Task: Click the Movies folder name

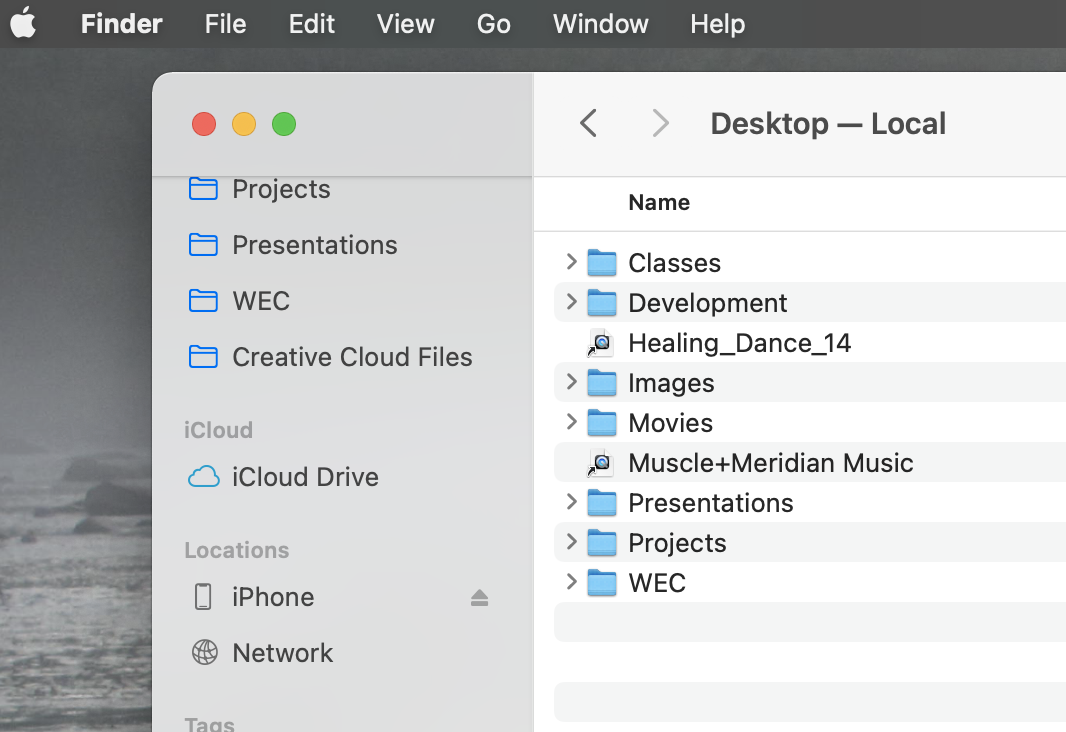Action: pyautogui.click(x=670, y=423)
